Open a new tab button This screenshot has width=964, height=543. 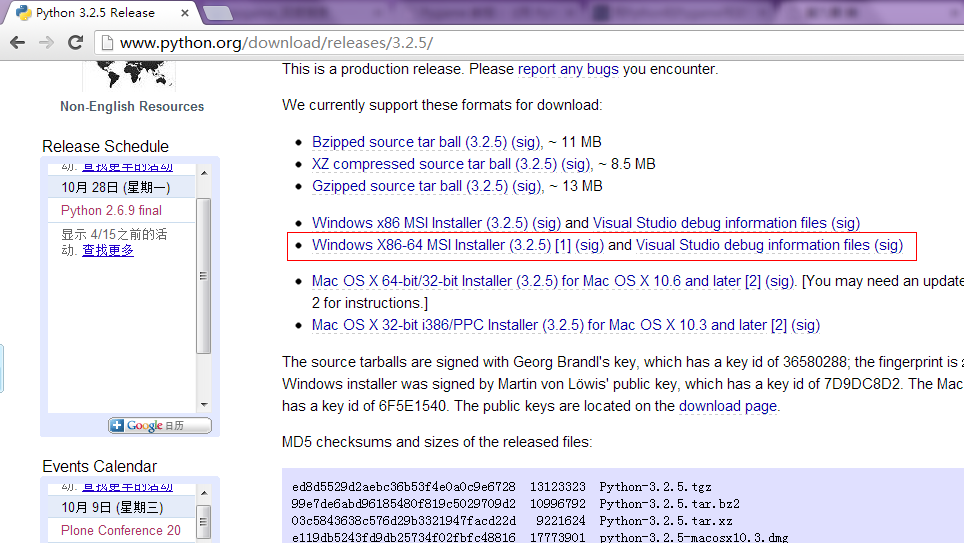coord(218,13)
